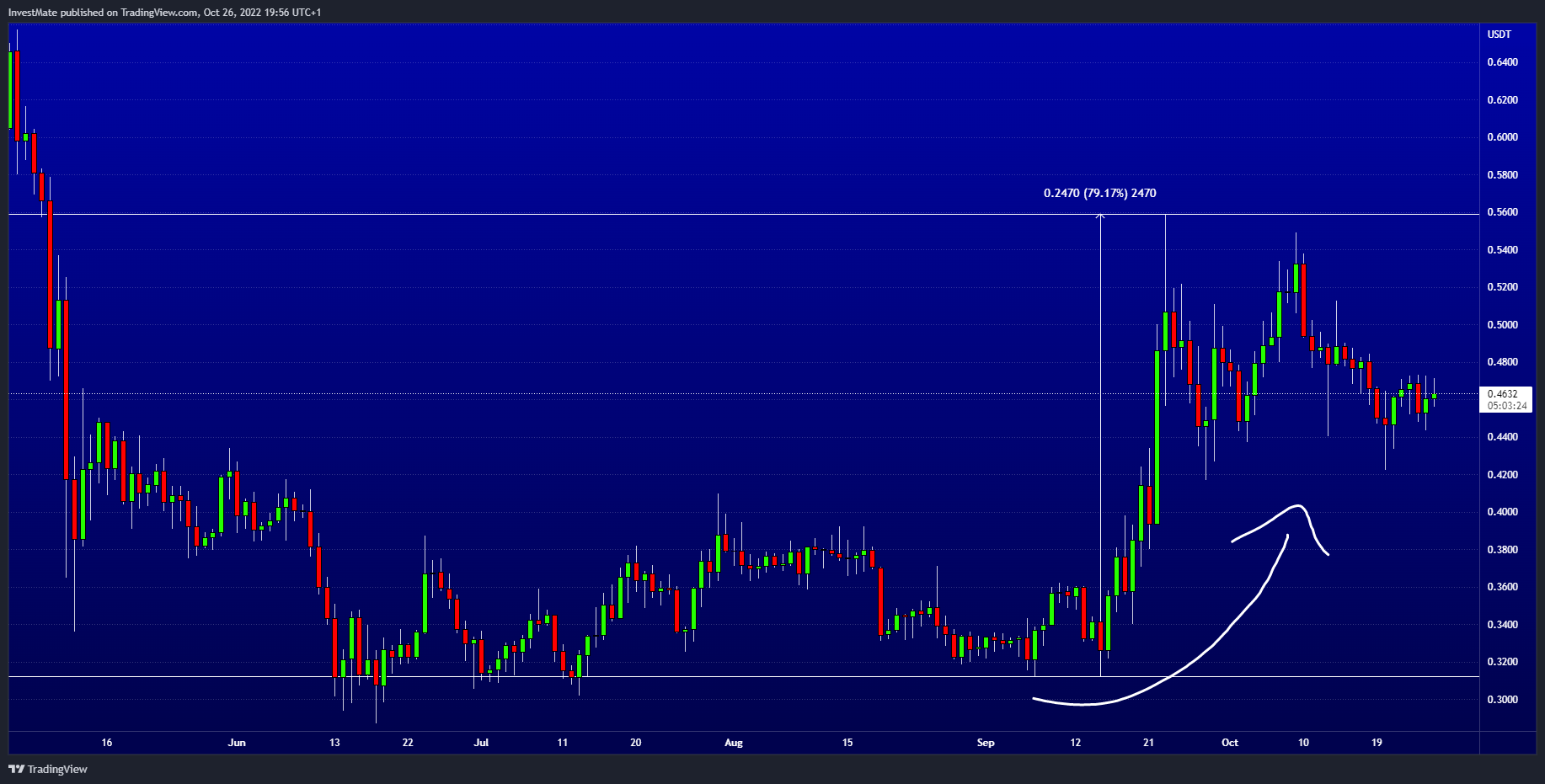Screen dimensions: 1545x784
Task: Click the 10 date label on time axis
Action: (x=1303, y=743)
